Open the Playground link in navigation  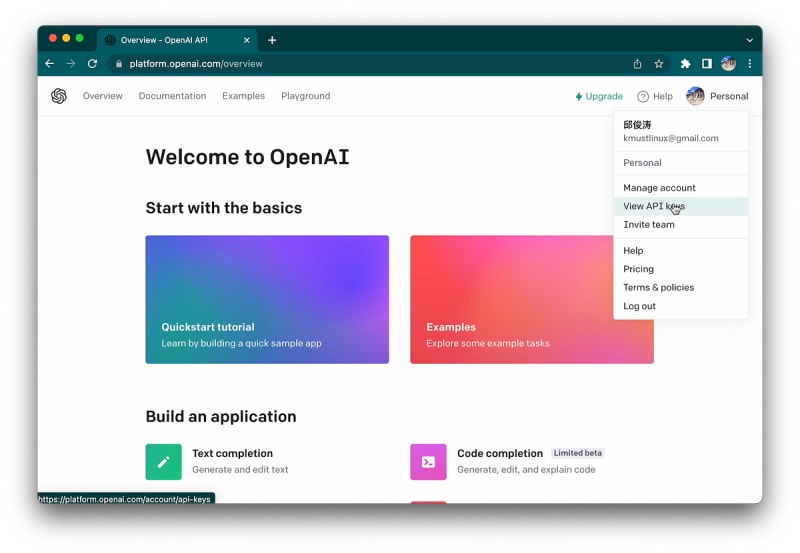click(x=305, y=96)
